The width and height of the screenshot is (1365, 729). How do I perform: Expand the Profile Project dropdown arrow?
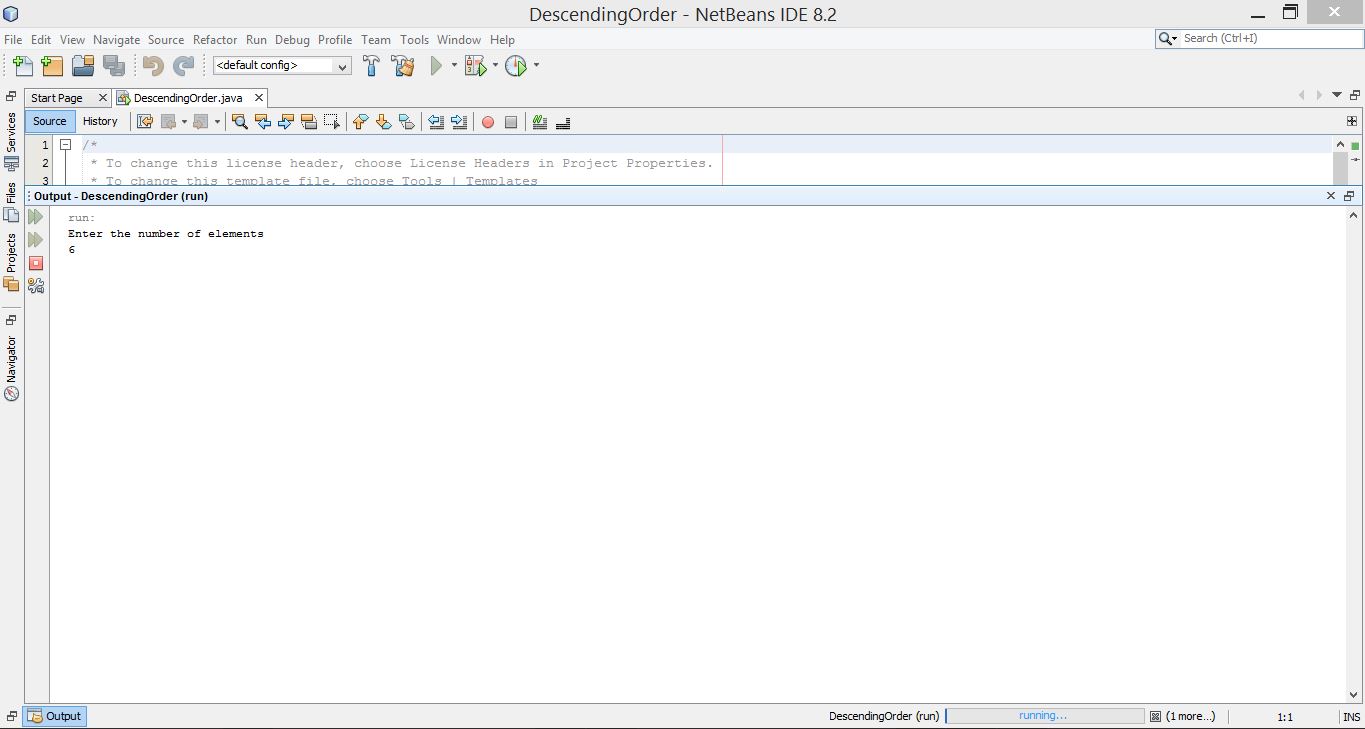tap(536, 66)
